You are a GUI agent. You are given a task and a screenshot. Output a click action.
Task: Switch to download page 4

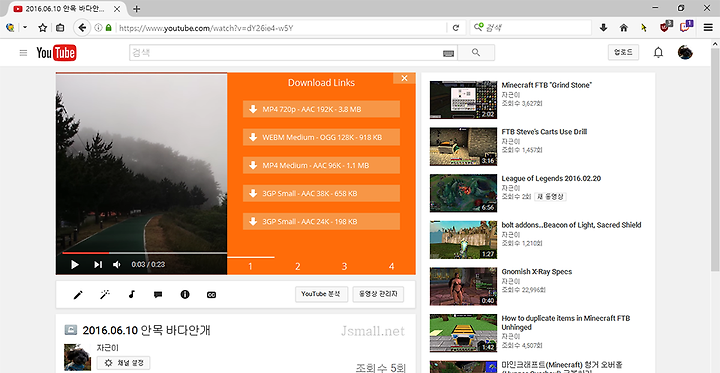tap(391, 266)
